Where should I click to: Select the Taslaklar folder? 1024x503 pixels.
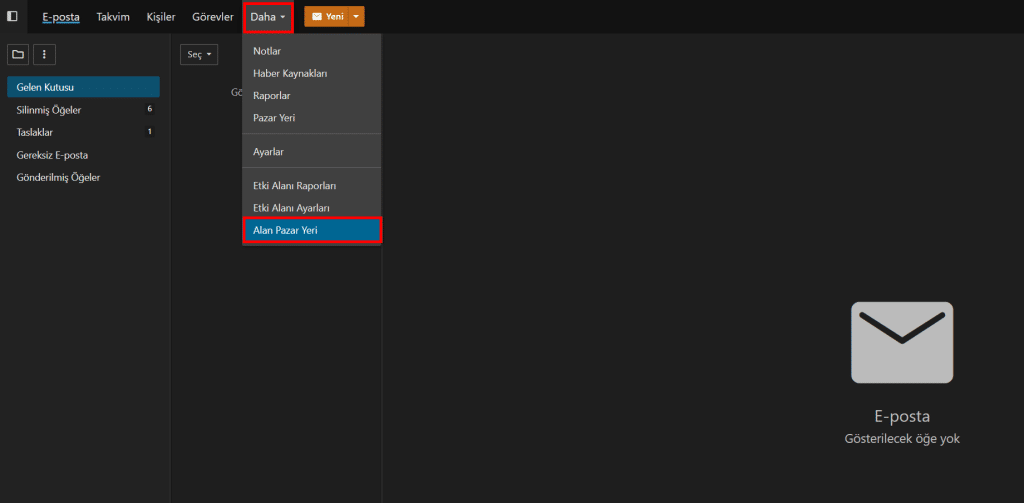coord(35,132)
